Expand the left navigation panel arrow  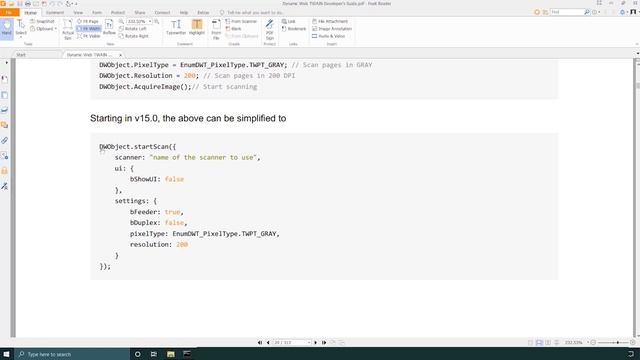[6, 62]
